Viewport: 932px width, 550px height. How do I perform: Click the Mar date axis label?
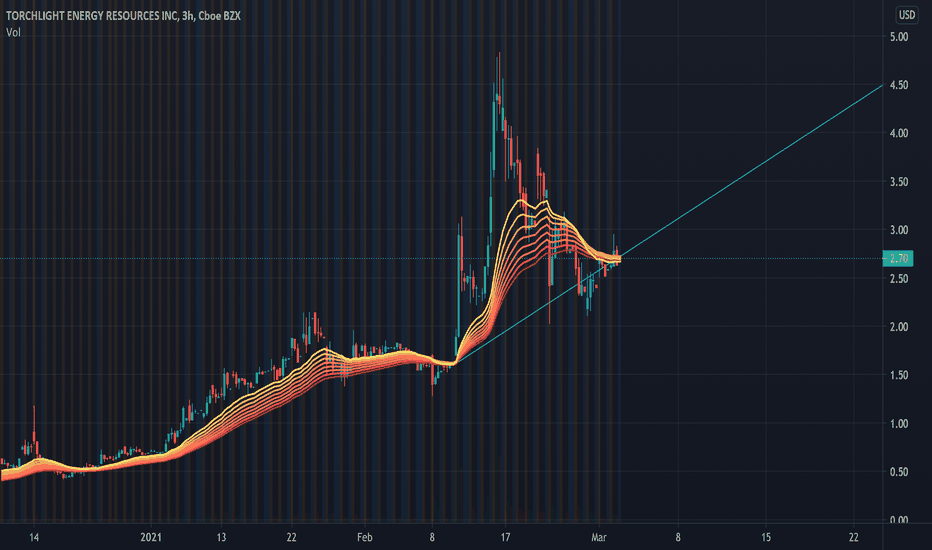click(x=599, y=538)
